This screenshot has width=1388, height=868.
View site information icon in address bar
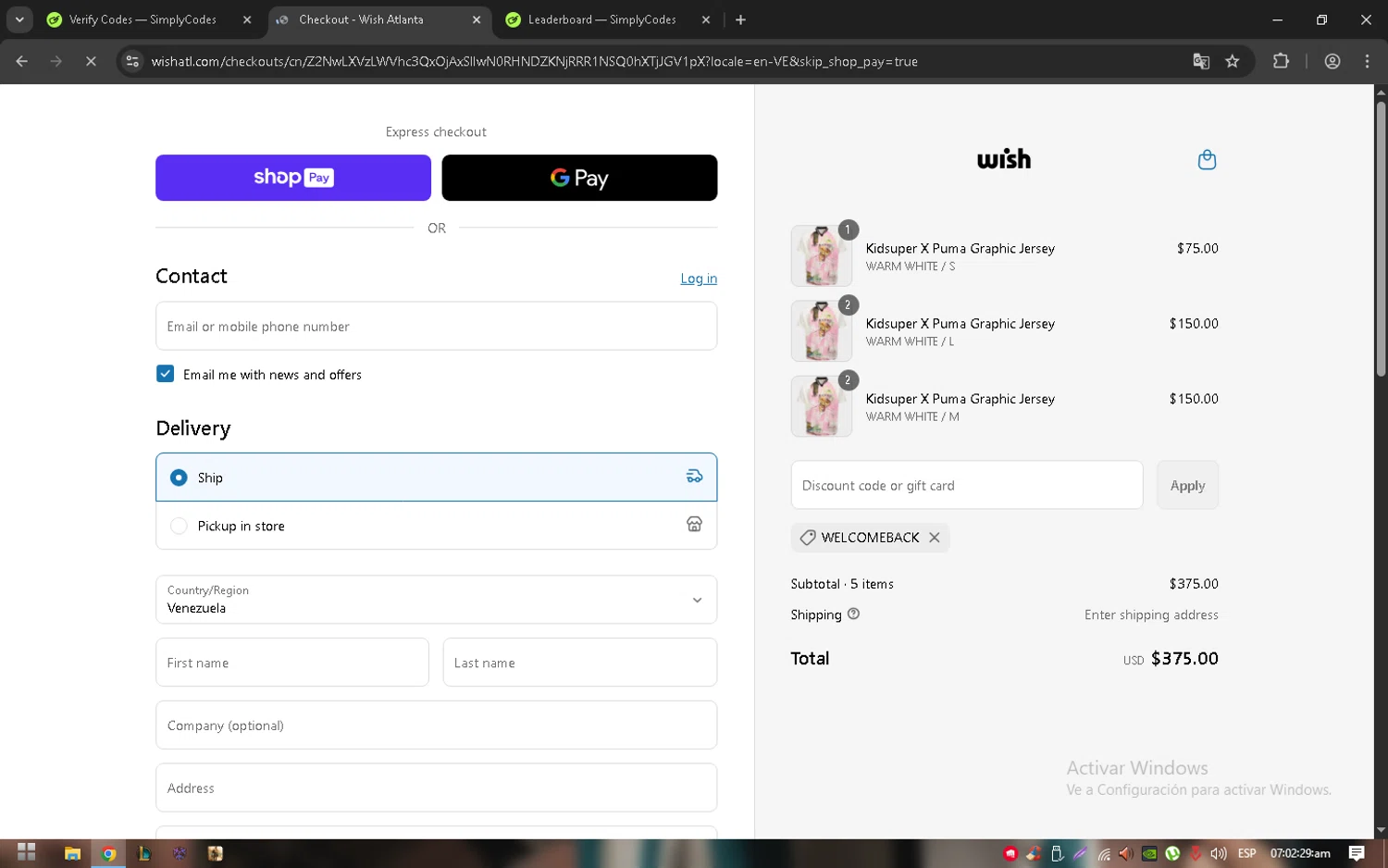tap(132, 61)
